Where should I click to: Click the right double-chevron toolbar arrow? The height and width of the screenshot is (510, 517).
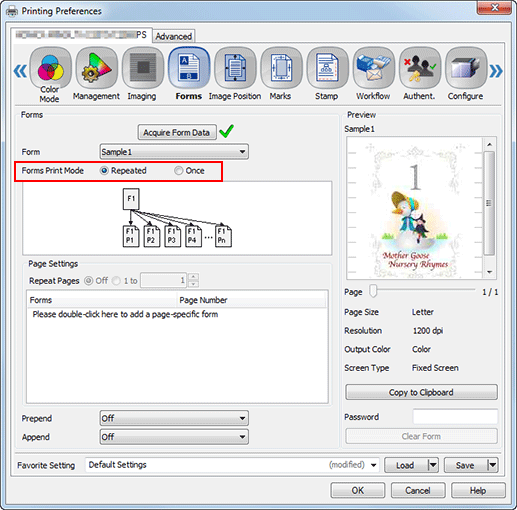tap(496, 71)
